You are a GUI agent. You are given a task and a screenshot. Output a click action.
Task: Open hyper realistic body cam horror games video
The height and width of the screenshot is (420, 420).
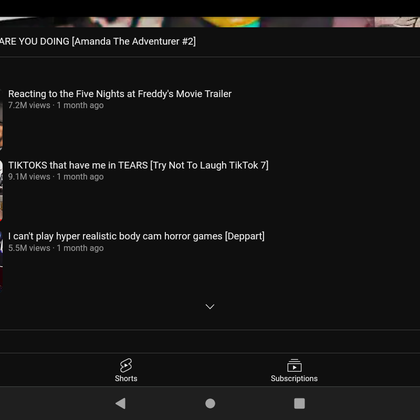point(136,236)
